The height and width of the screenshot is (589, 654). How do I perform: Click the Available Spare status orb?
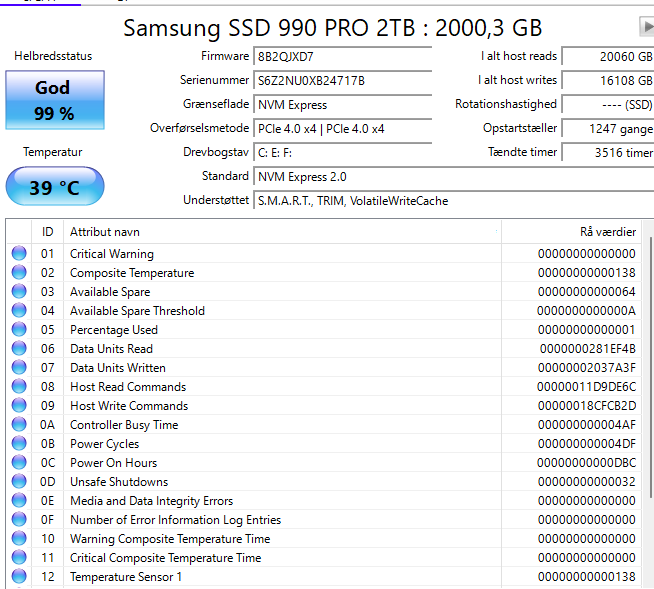click(x=19, y=291)
